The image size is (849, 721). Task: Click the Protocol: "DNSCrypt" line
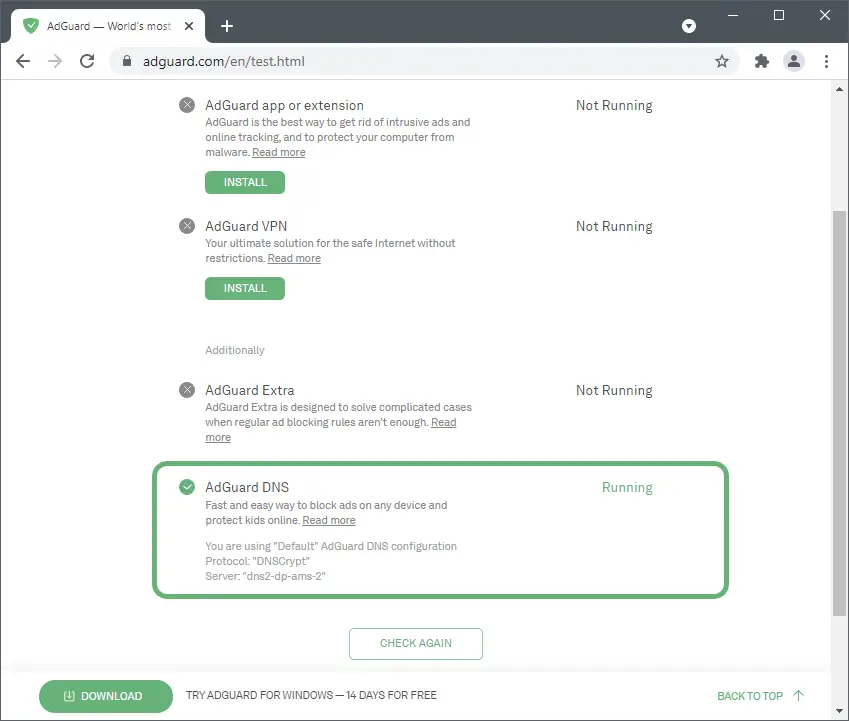coord(258,561)
